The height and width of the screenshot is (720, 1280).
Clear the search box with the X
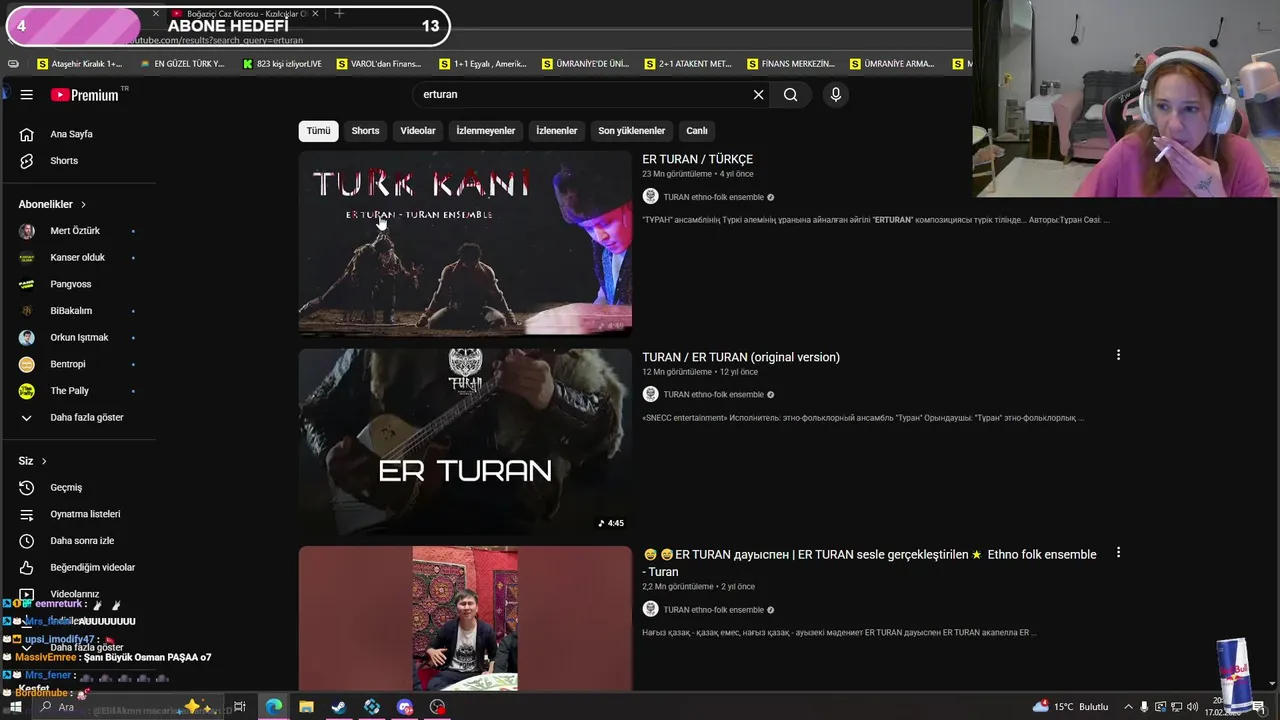(758, 95)
